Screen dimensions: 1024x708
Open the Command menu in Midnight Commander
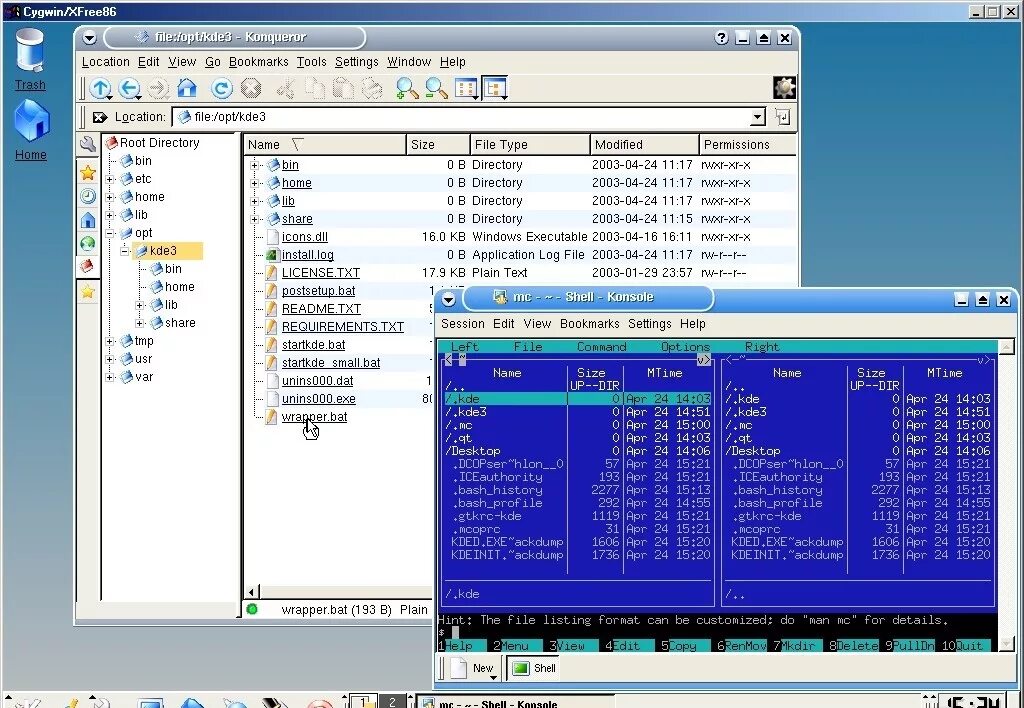coord(601,347)
